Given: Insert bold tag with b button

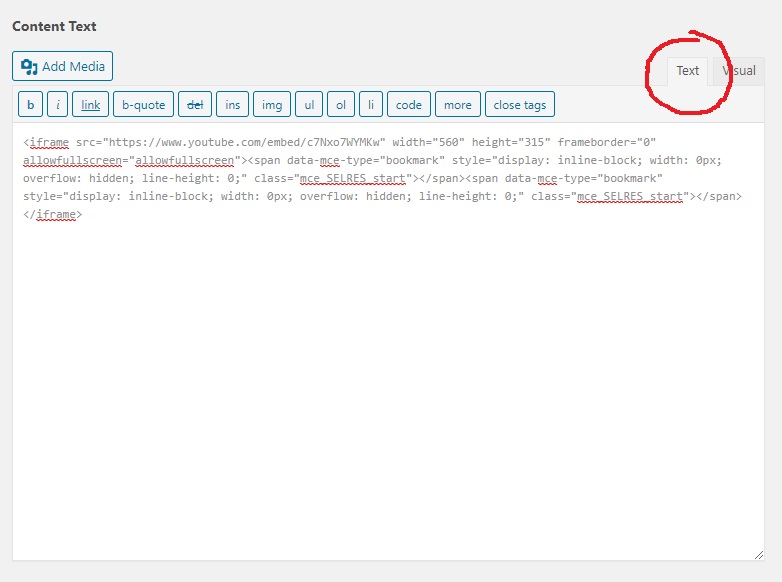Looking at the screenshot, I should (30, 105).
